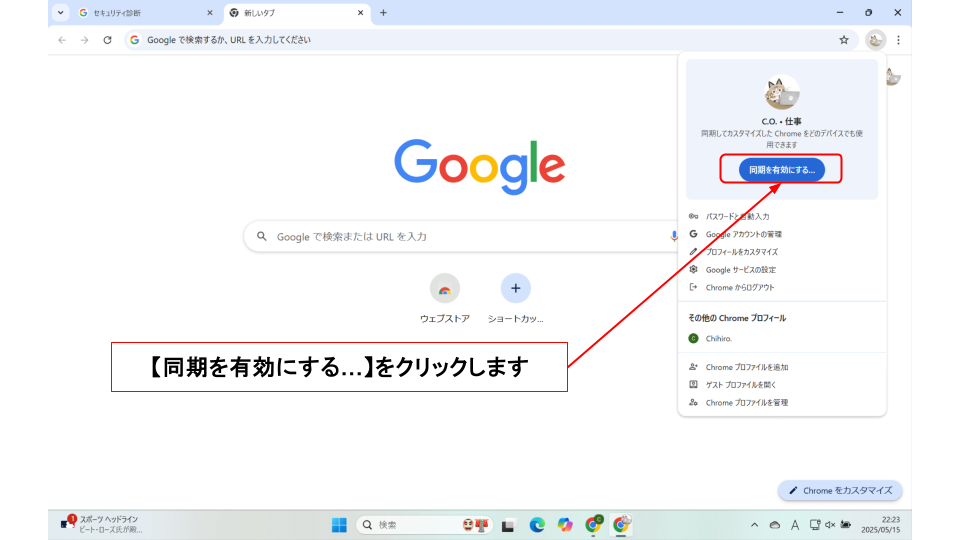The image size is (960, 540).
Task: Open Google アカウントの管理
Action: [782, 234]
